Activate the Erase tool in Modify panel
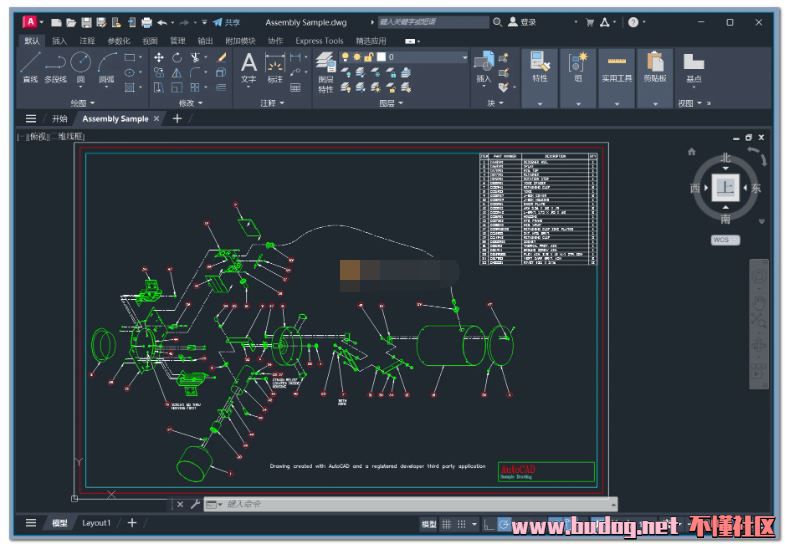The width and height of the screenshot is (785, 547). click(x=222, y=58)
